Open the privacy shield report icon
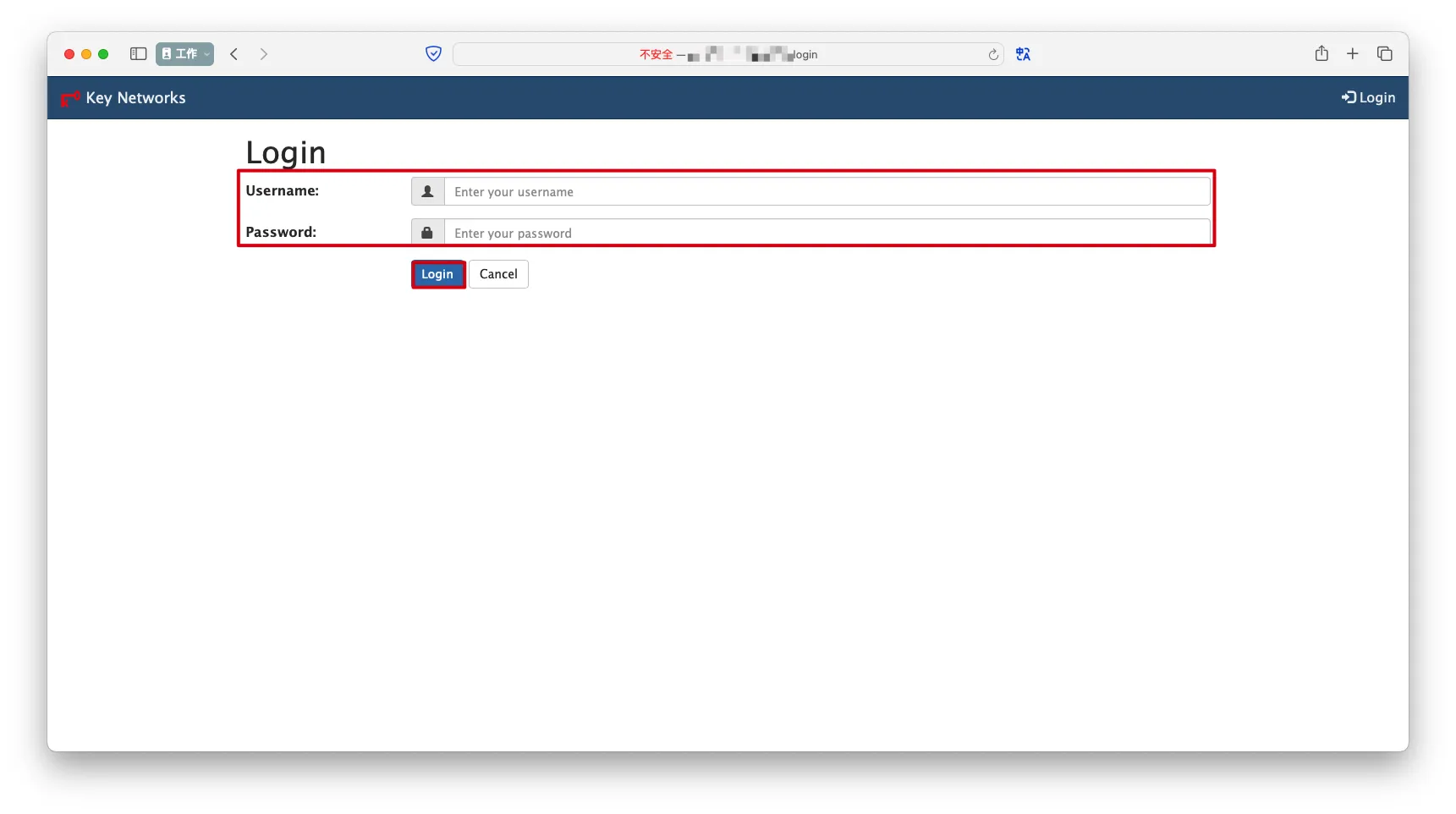This screenshot has width=1456, height=814. click(433, 54)
